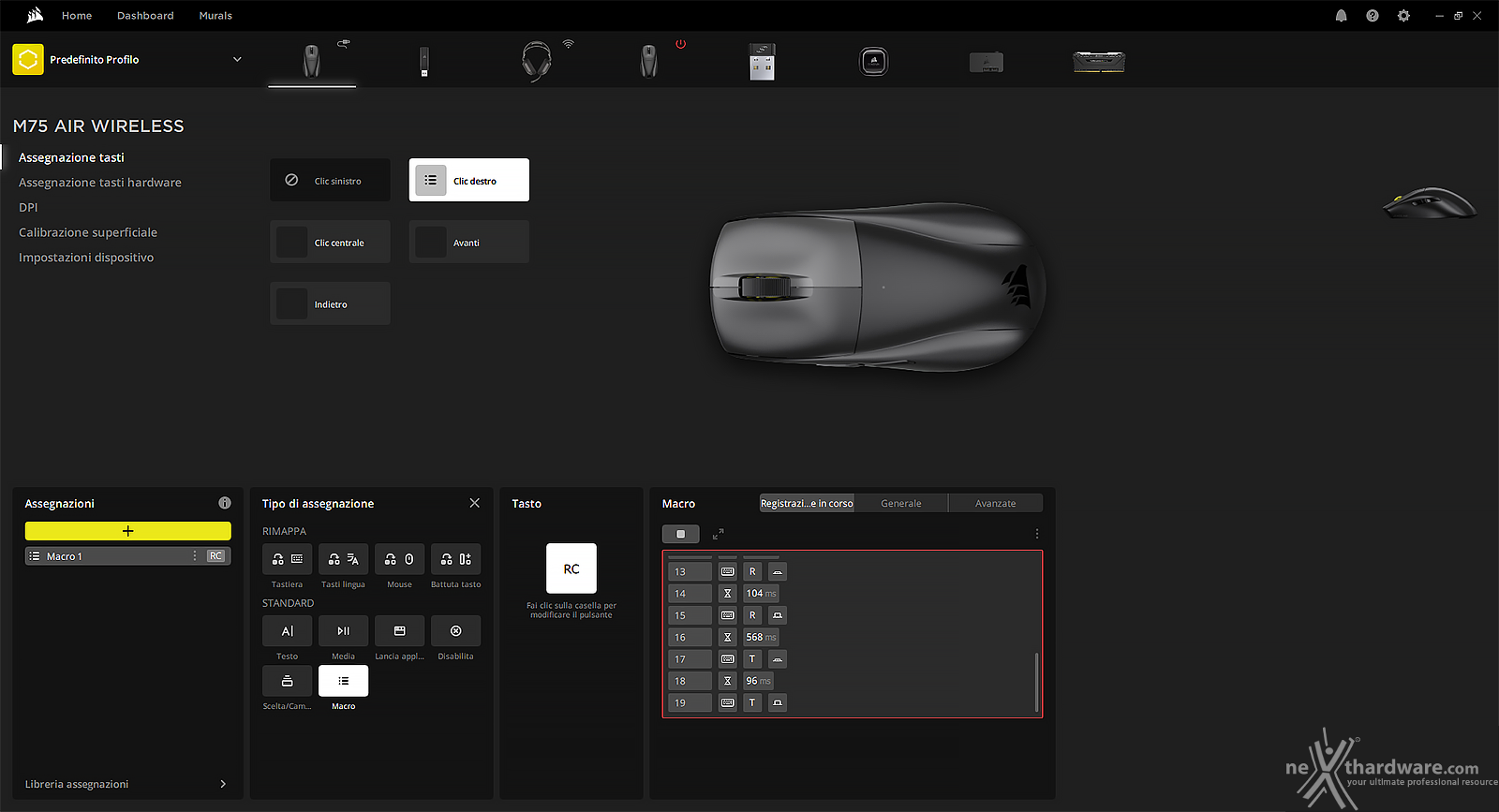
Task: Choose Media assignment type
Action: (343, 631)
